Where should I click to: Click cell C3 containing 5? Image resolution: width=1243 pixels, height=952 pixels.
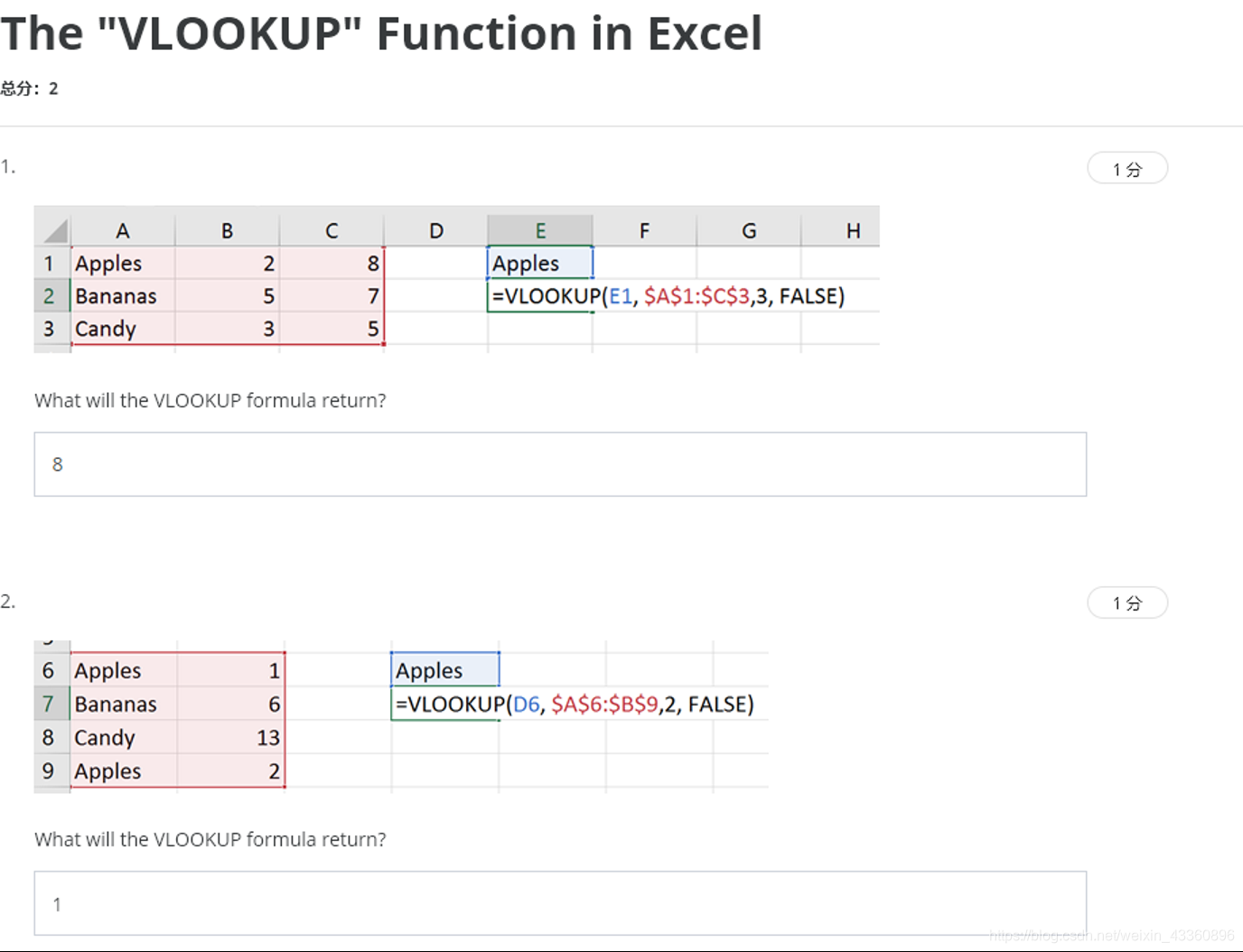pos(332,329)
